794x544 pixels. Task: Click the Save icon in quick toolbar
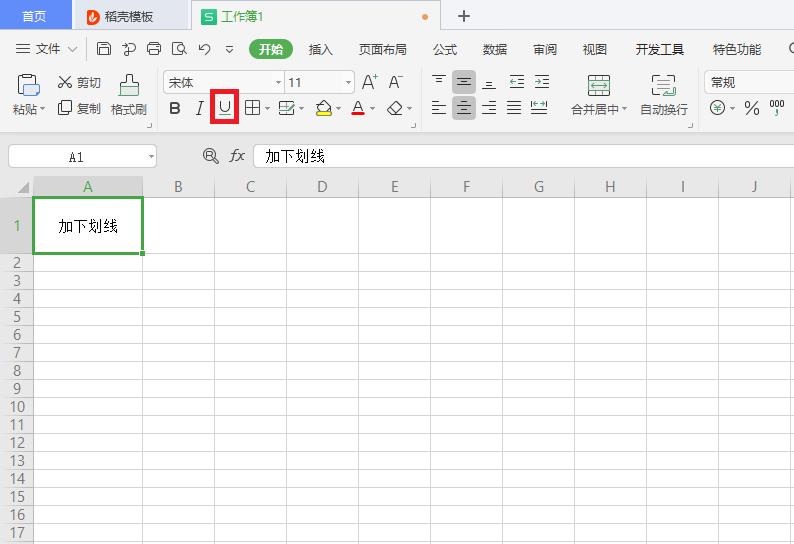pos(104,49)
